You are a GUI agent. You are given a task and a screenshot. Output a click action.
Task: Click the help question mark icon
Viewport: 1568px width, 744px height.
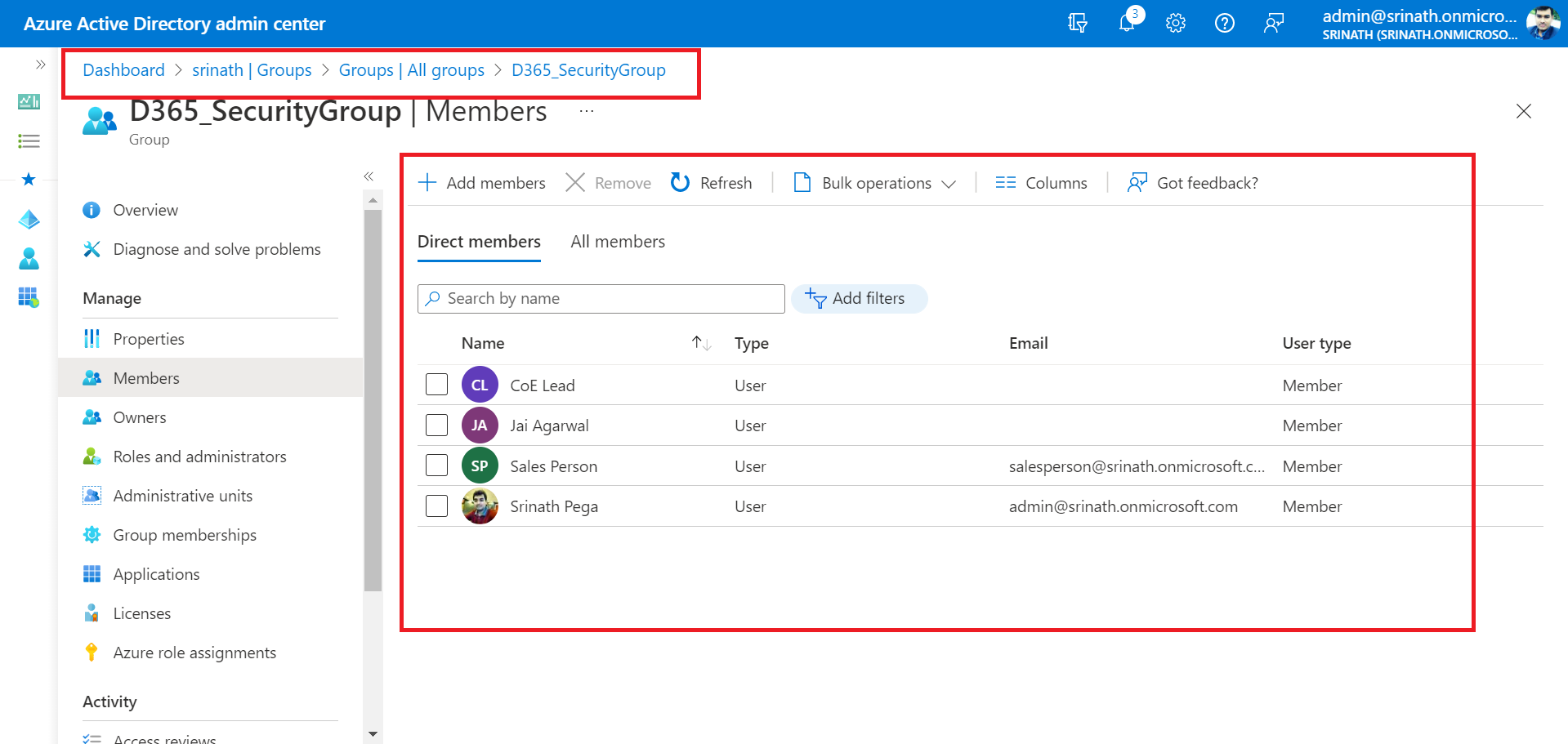[1224, 23]
